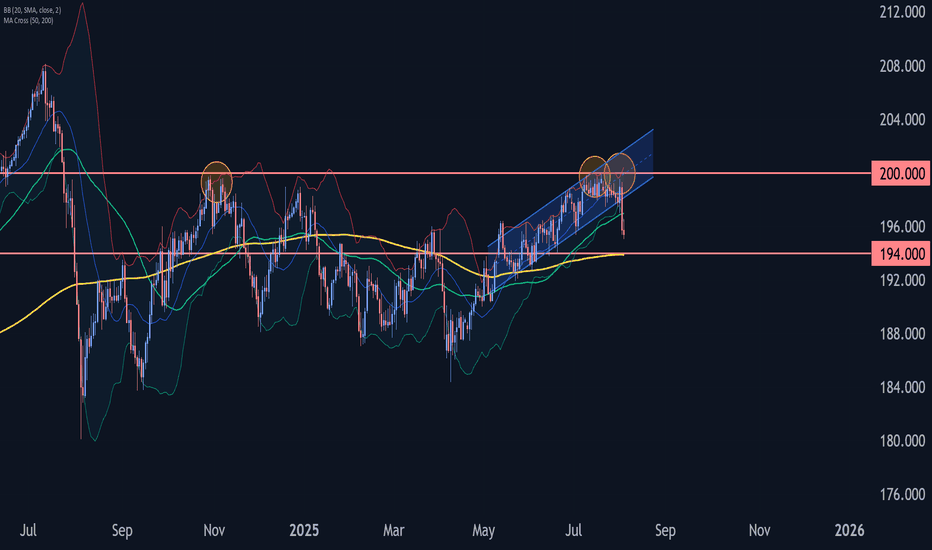Viewport: 932px width, 550px height.
Task: Click the 204.000 price axis label
Action: [x=902, y=120]
